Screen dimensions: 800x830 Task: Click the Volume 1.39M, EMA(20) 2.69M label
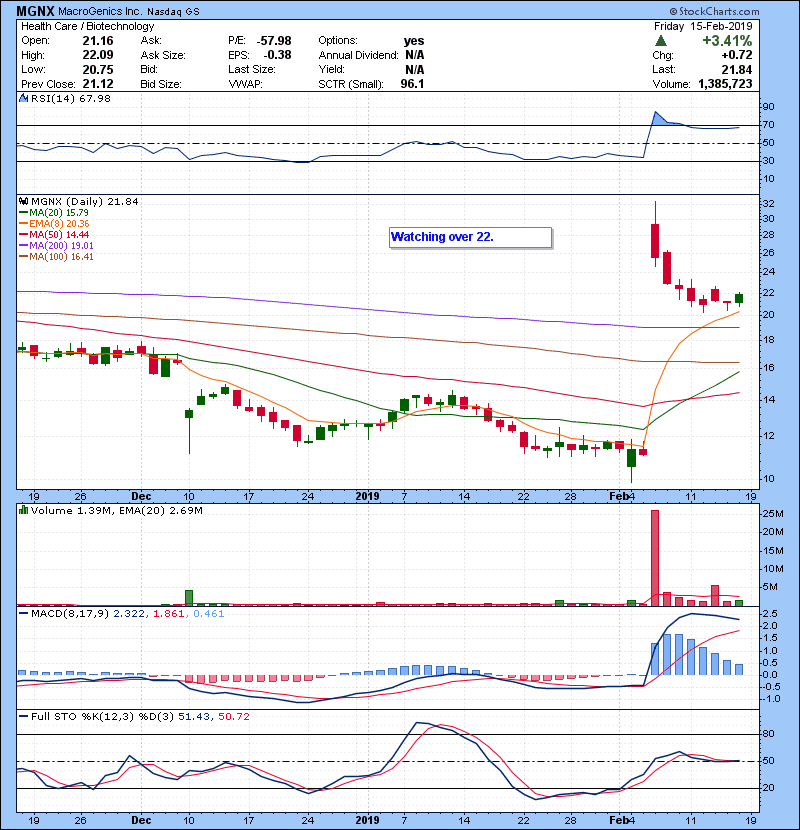click(116, 511)
